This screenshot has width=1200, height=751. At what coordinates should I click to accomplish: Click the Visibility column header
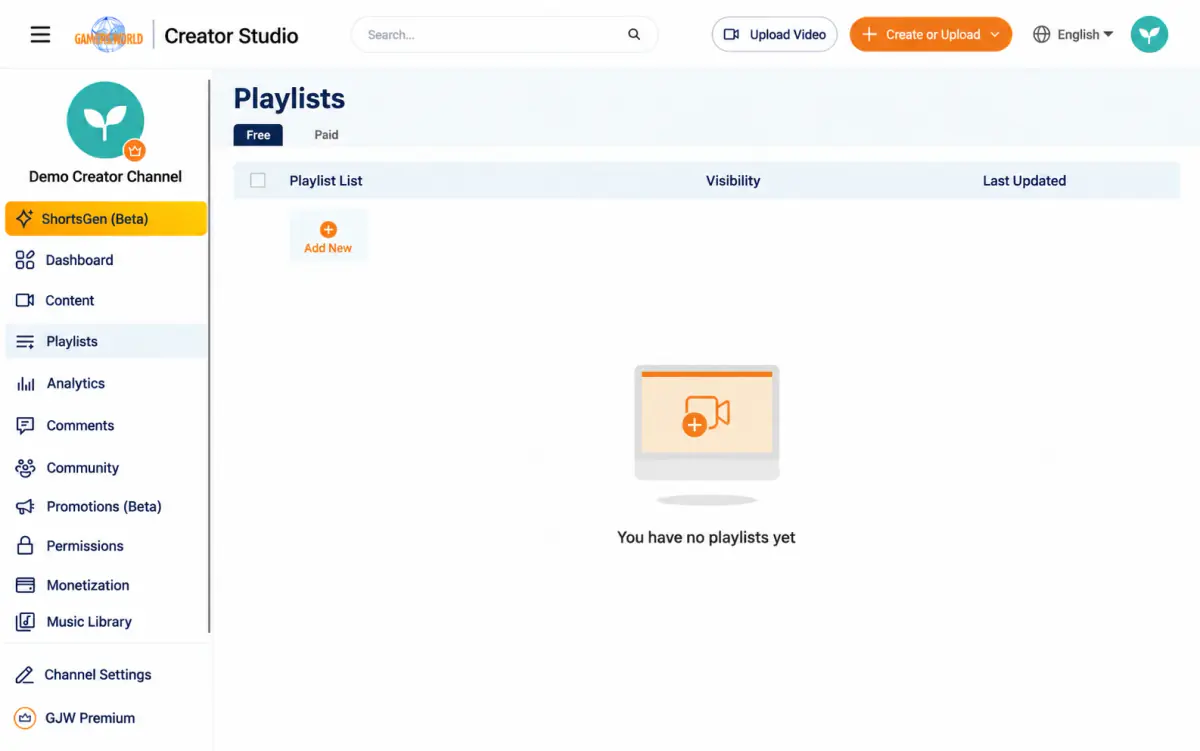click(x=733, y=181)
